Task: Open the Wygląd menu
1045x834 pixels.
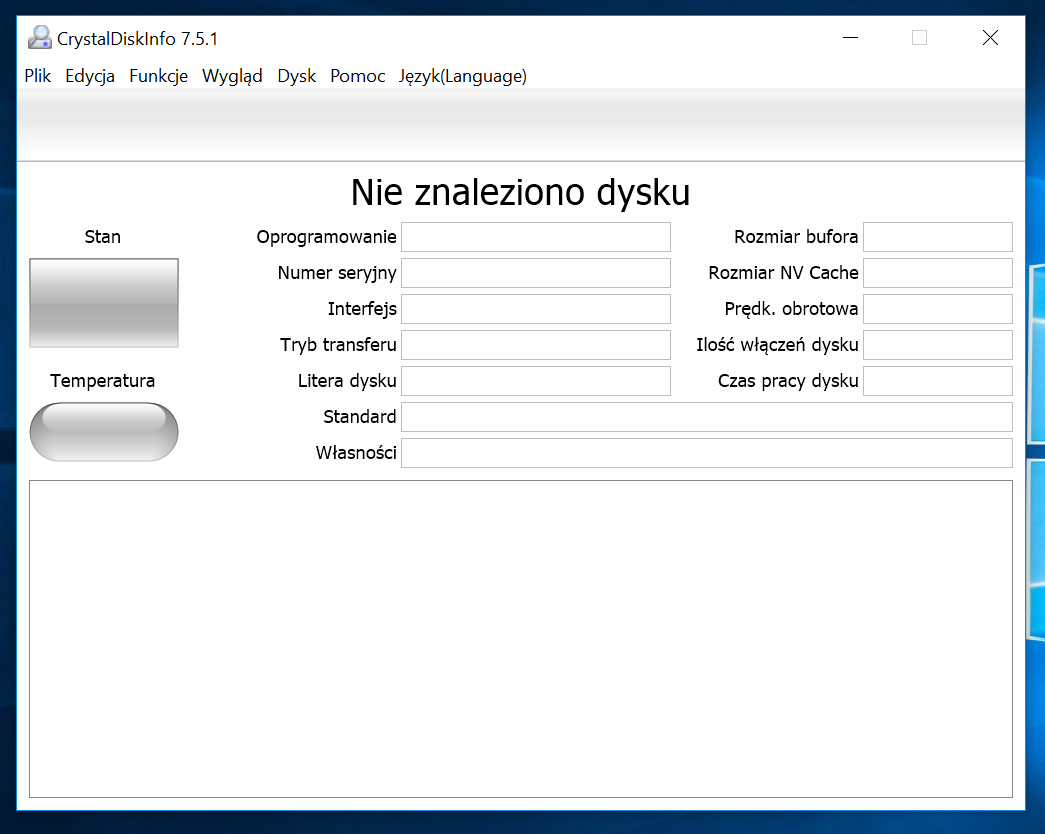Action: coord(232,76)
